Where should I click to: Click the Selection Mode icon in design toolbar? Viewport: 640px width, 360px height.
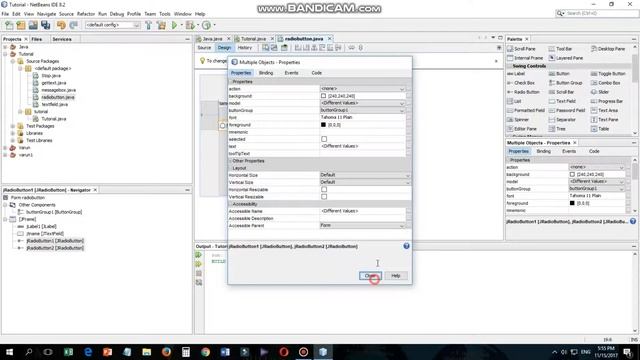pyautogui.click(x=265, y=48)
